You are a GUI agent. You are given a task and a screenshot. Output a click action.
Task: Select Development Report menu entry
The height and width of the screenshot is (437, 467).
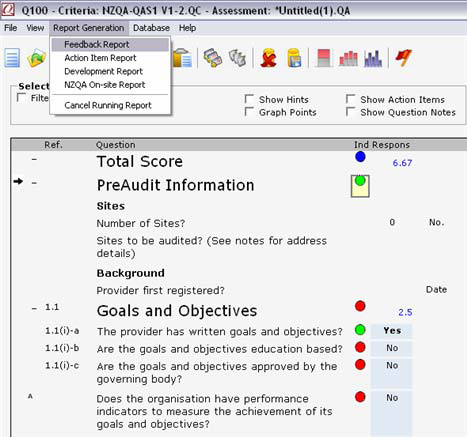click(x=110, y=71)
